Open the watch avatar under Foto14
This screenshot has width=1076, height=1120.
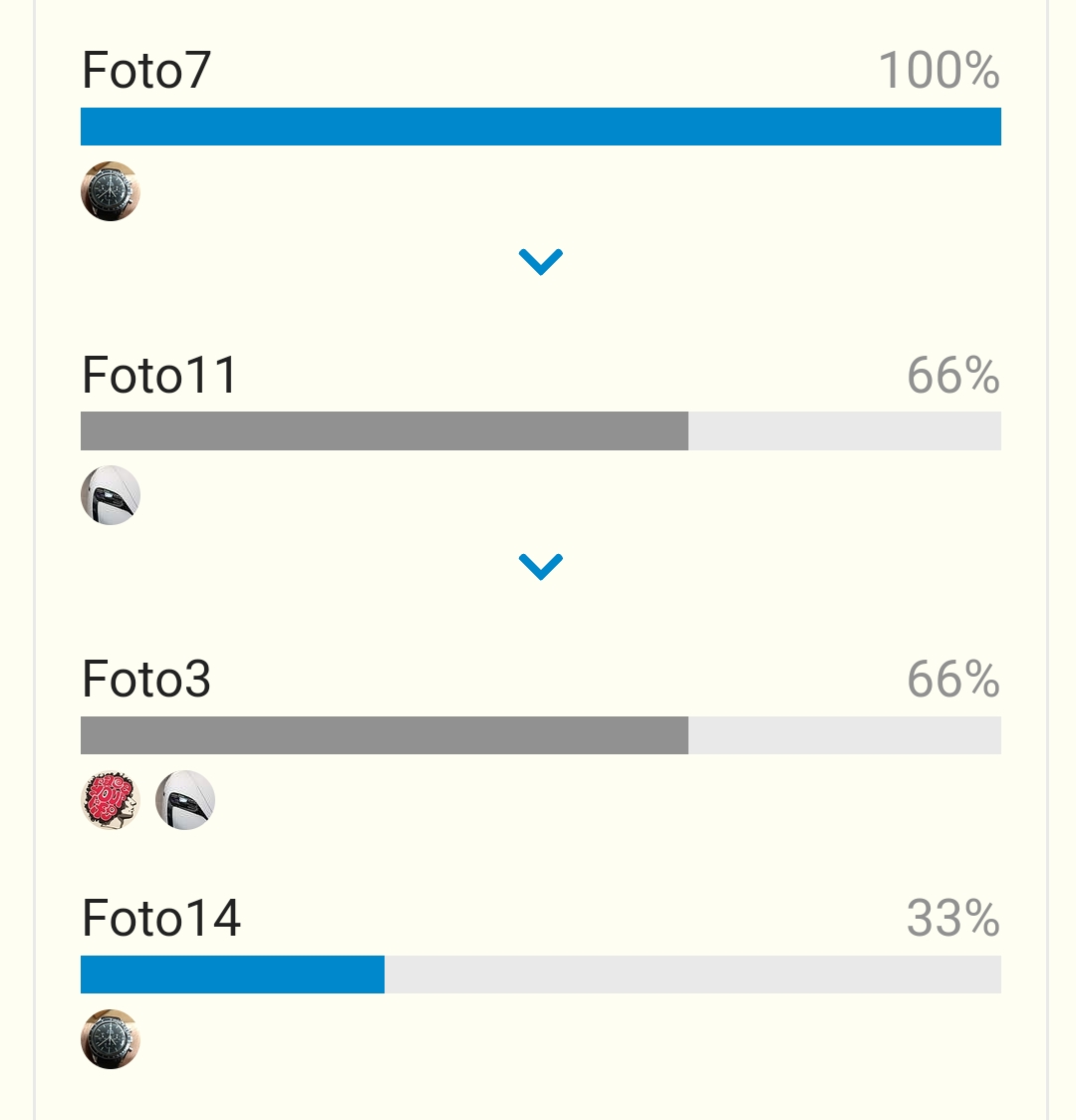[110, 1038]
